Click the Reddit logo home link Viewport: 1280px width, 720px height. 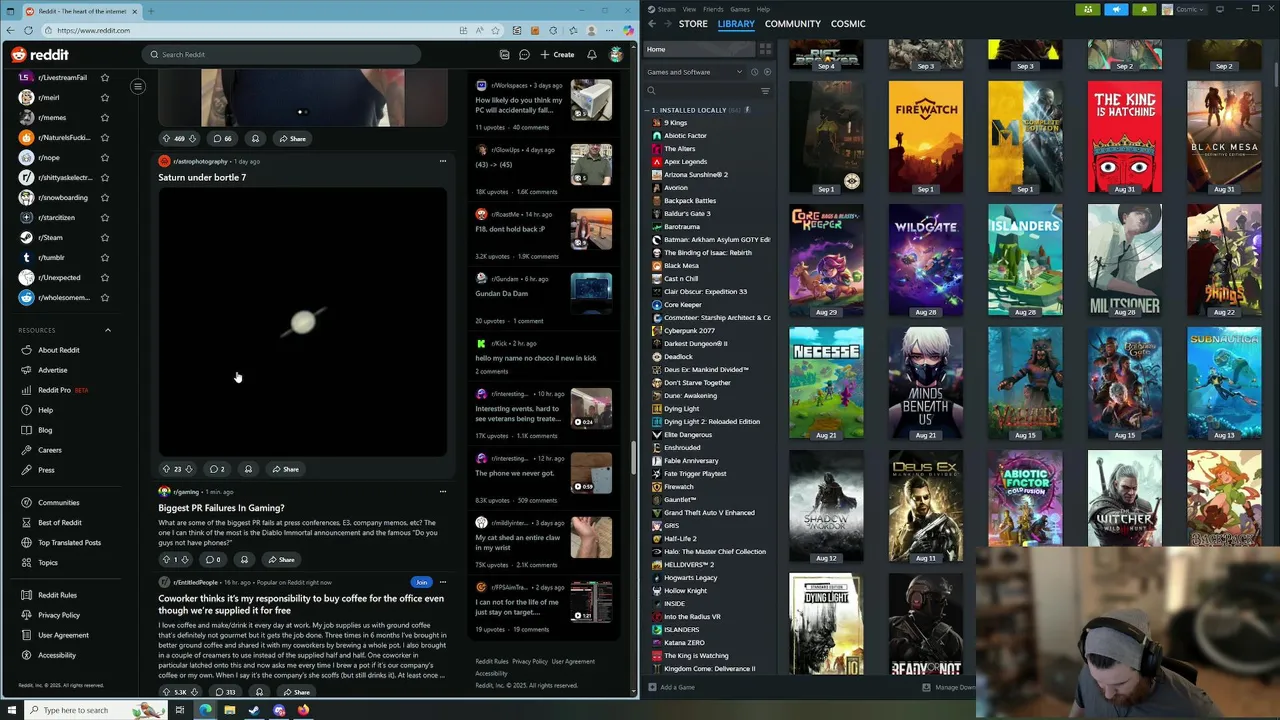[x=40, y=55]
